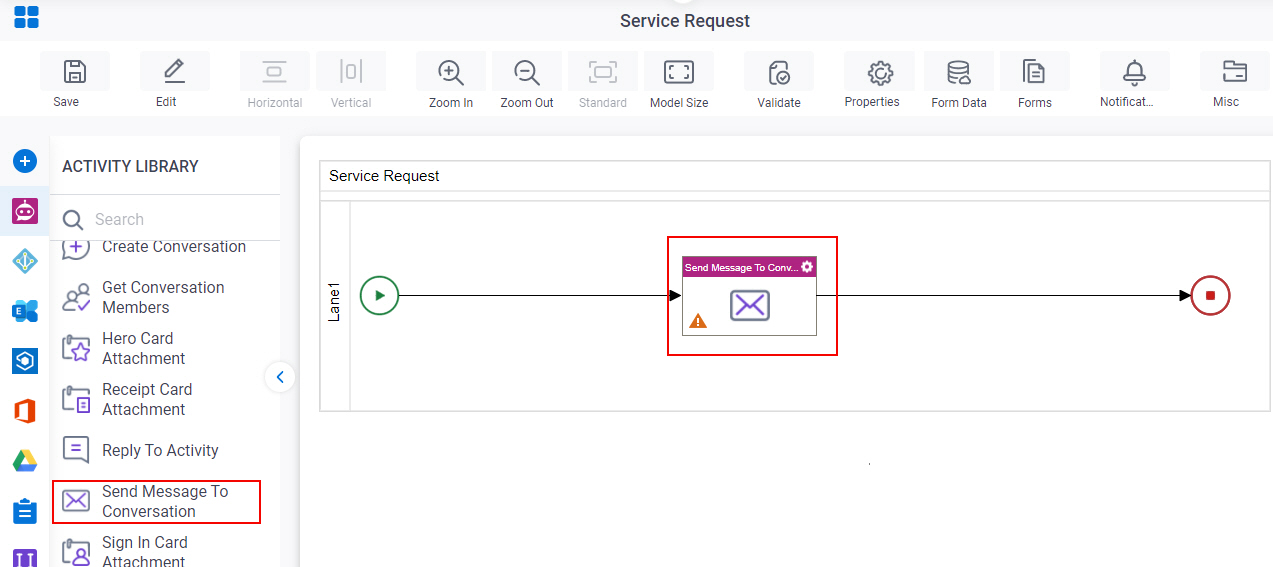This screenshot has height=567, width=1273.
Task: Click the Standard size icon
Action: [603, 72]
